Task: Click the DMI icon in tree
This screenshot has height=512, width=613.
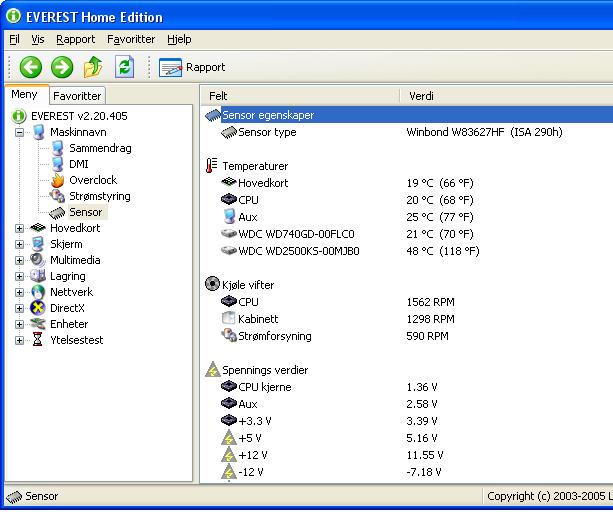Action: click(57, 164)
